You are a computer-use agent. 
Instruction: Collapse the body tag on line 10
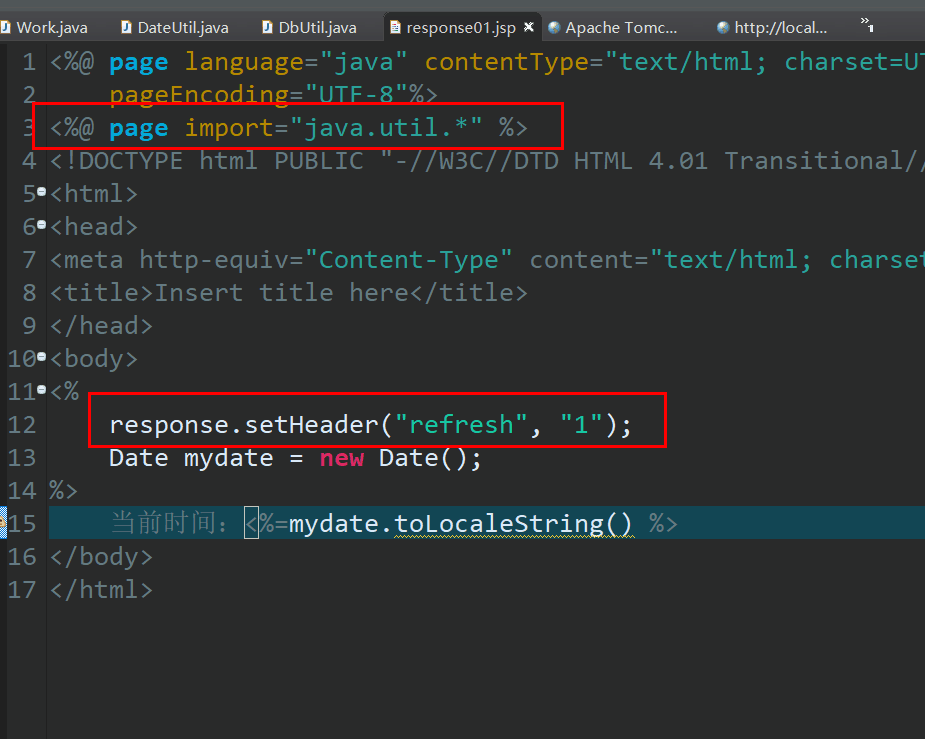(41, 357)
